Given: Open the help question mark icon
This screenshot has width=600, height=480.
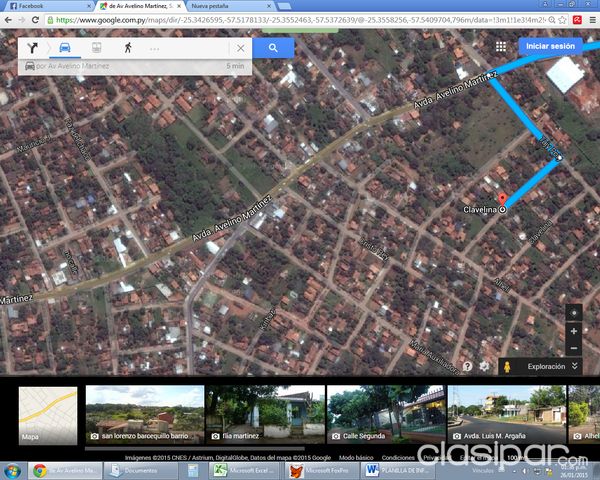Looking at the screenshot, I should click(x=467, y=366).
